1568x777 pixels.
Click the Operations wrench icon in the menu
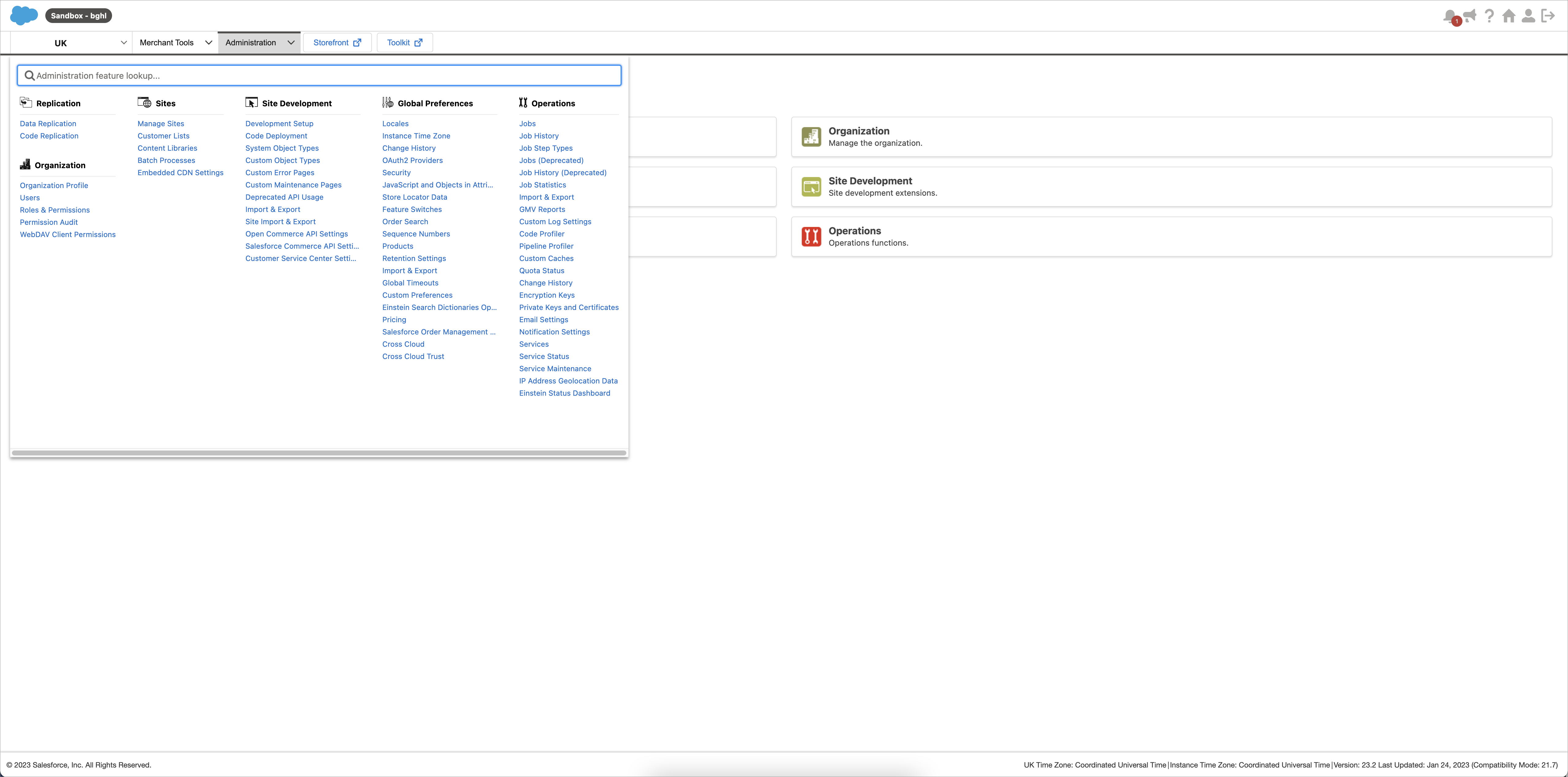click(523, 102)
